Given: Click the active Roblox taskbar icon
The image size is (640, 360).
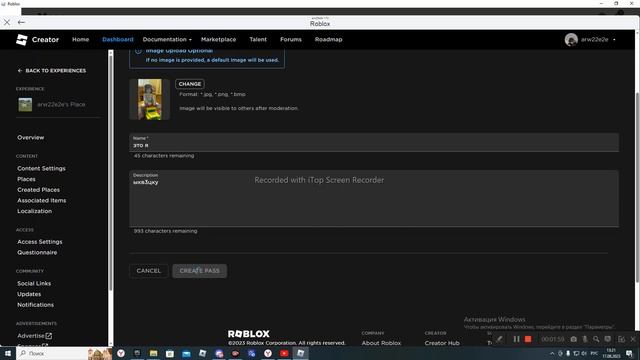Looking at the screenshot, I should 301,353.
